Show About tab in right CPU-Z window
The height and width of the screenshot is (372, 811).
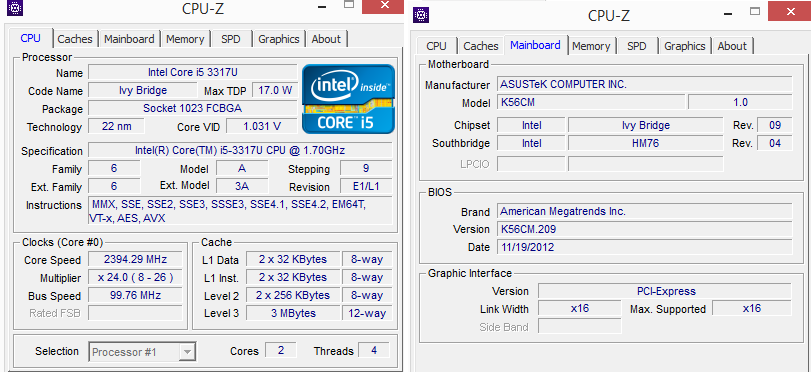tap(732, 46)
